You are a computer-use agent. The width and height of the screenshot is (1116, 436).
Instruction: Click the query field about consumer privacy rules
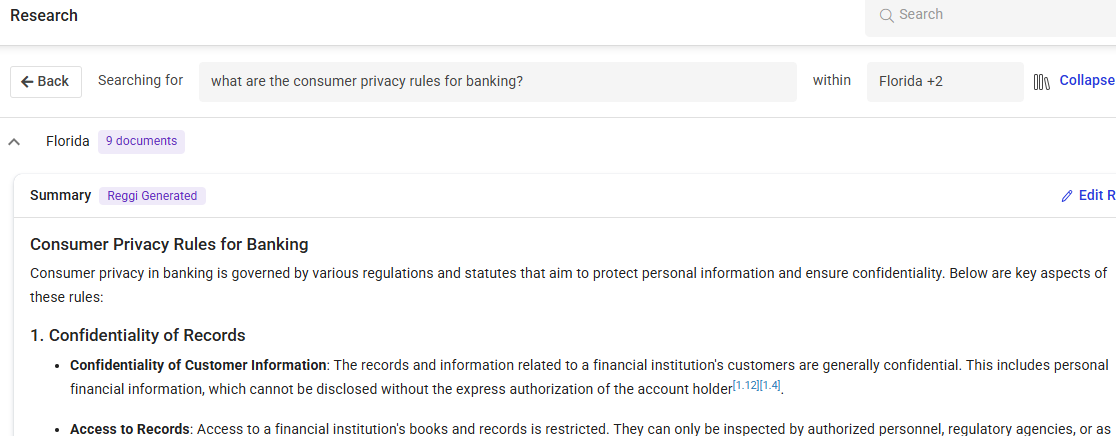[497, 81]
